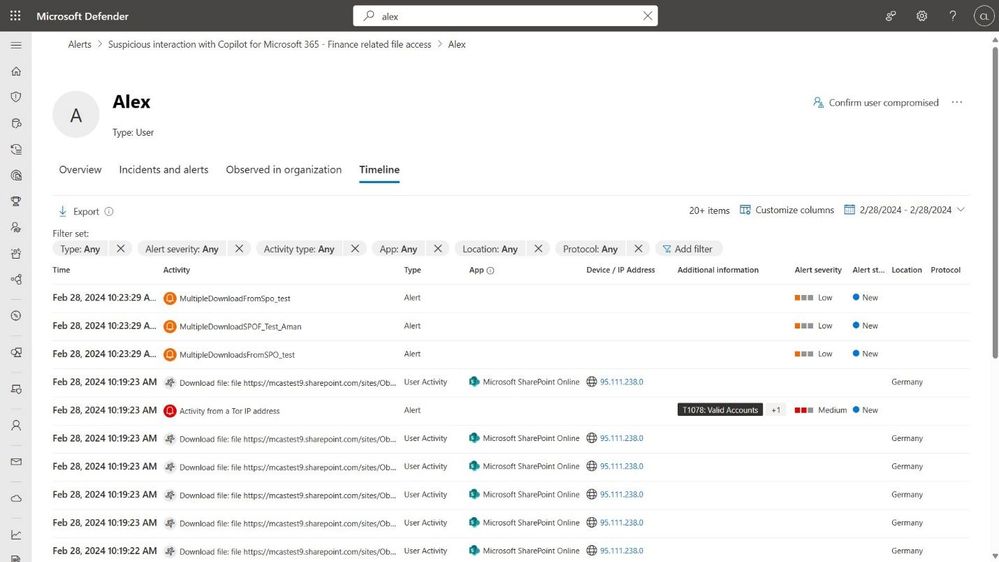
Task: Open the Type: Any filter
Action: click(x=80, y=249)
